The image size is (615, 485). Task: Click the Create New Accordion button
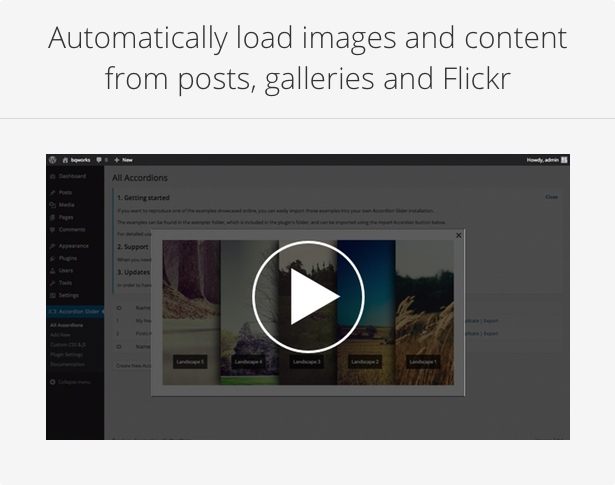pyautogui.click(x=133, y=365)
